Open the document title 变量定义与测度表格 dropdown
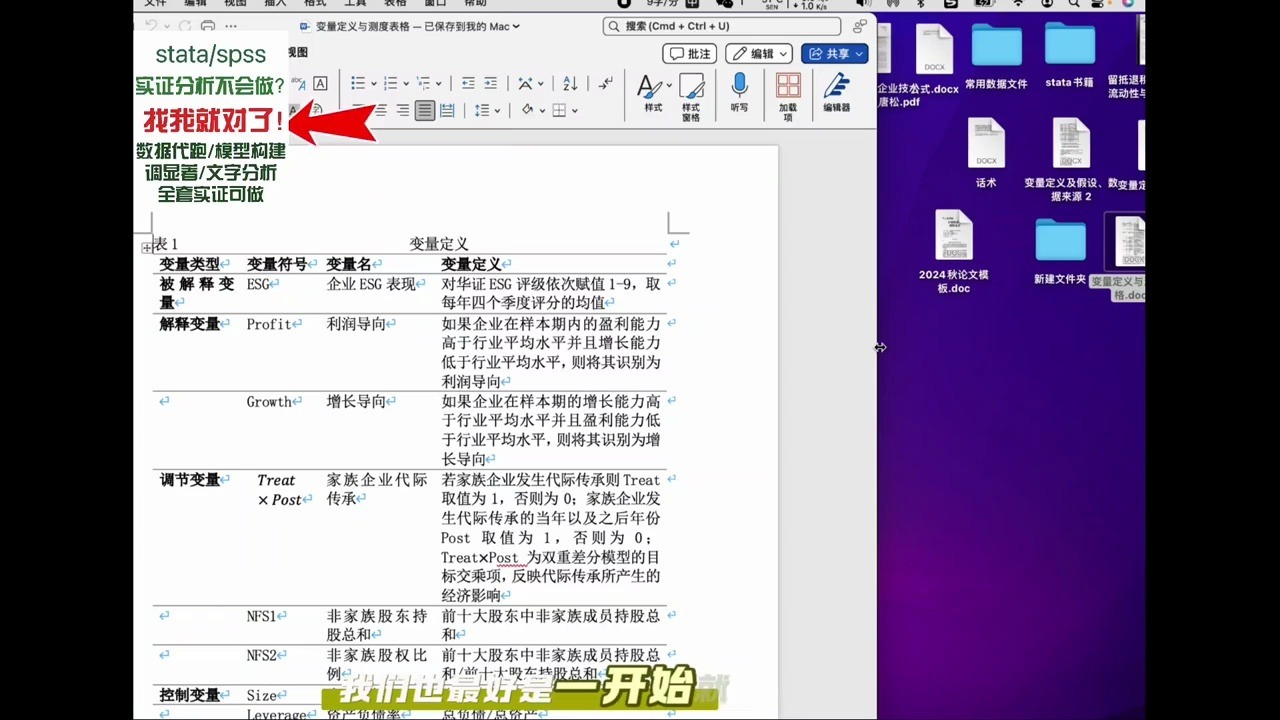1280x720 pixels. tap(418, 27)
